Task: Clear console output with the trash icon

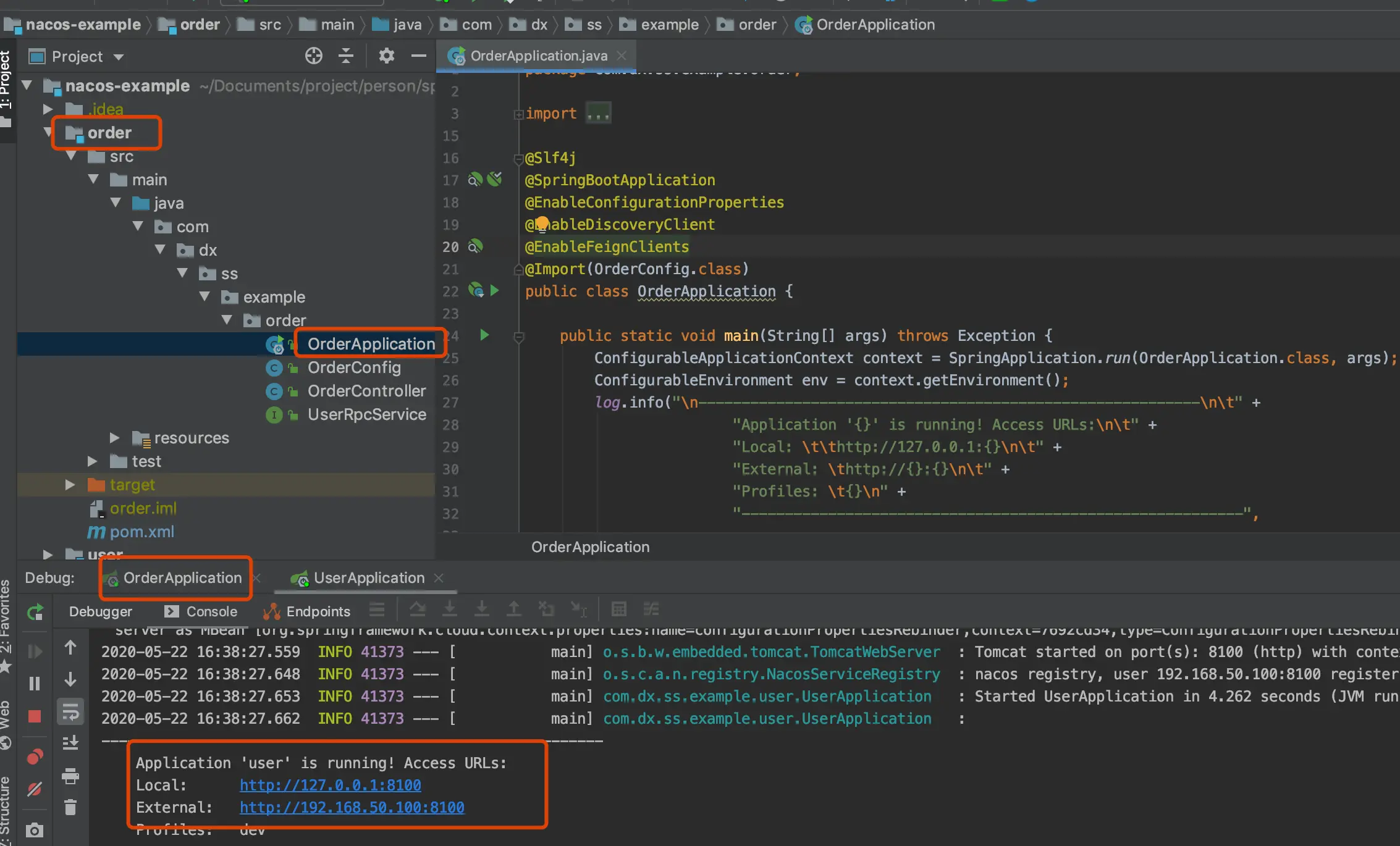Action: [x=70, y=807]
